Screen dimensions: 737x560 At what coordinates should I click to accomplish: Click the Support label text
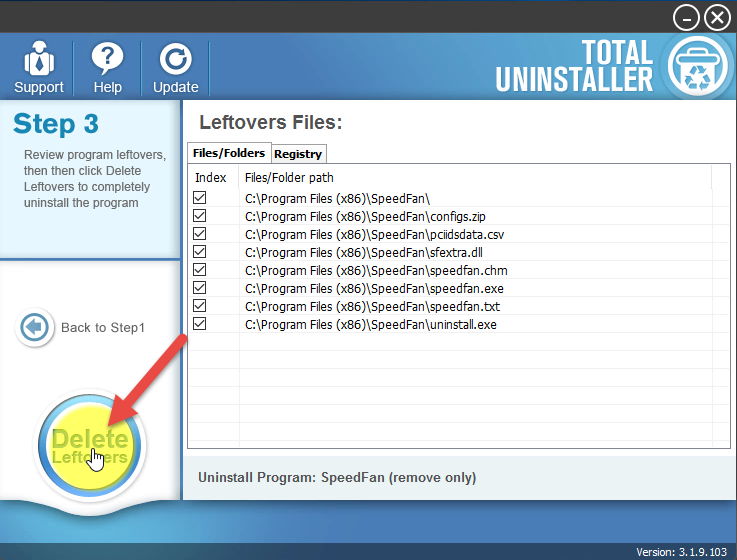[39, 87]
